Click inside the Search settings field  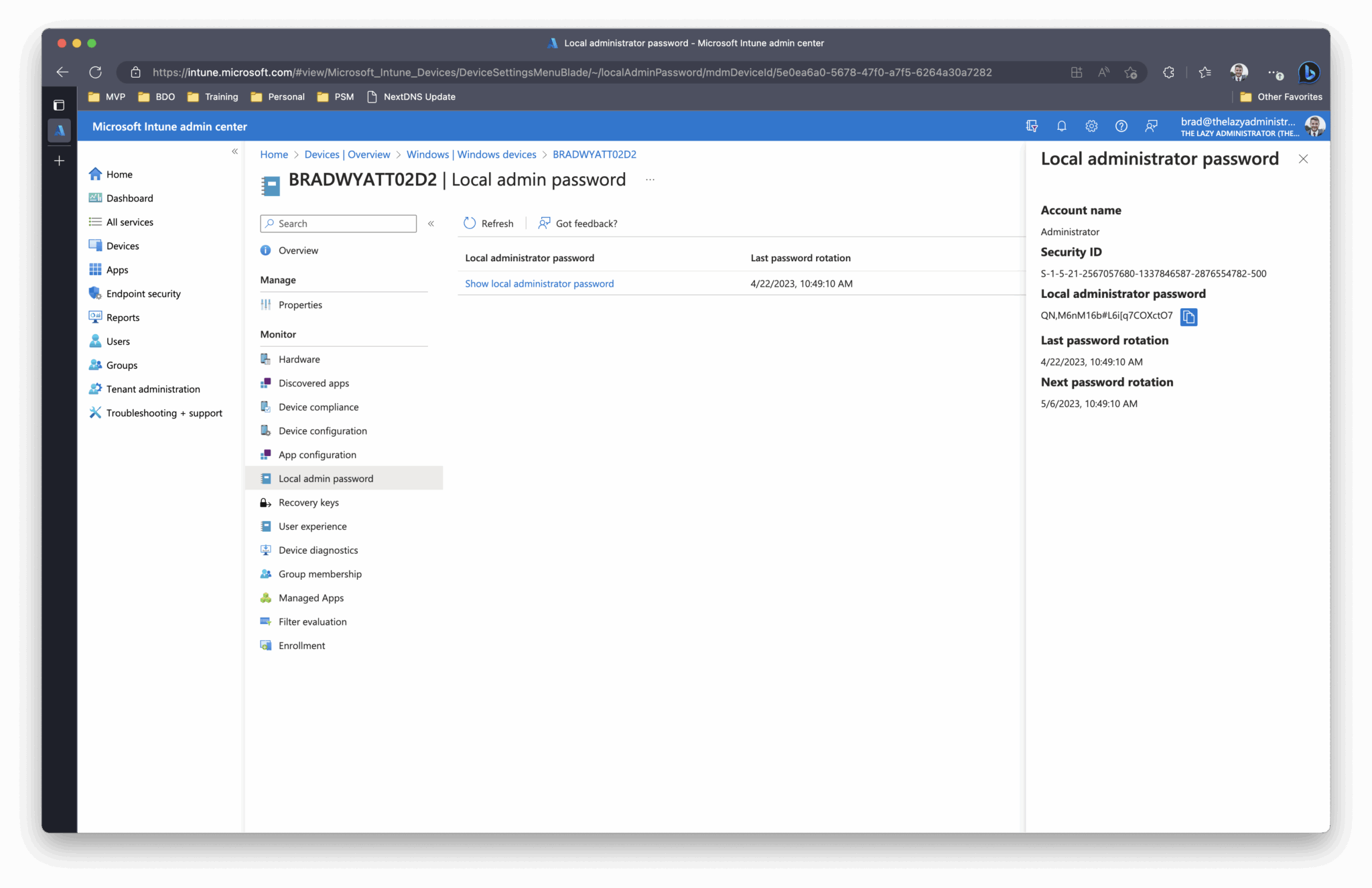coord(338,223)
